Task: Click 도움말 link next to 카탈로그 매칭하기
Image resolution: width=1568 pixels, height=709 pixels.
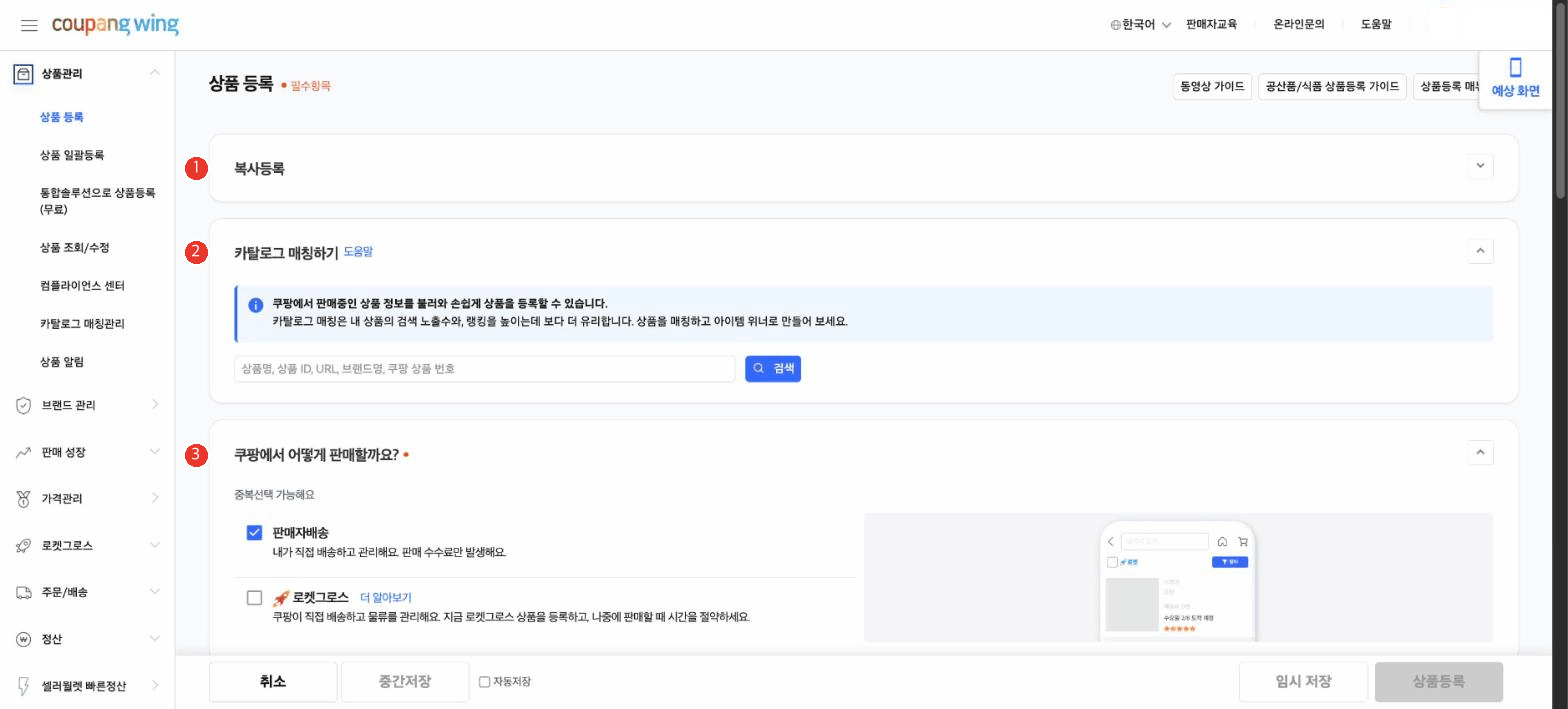Action: pos(358,252)
